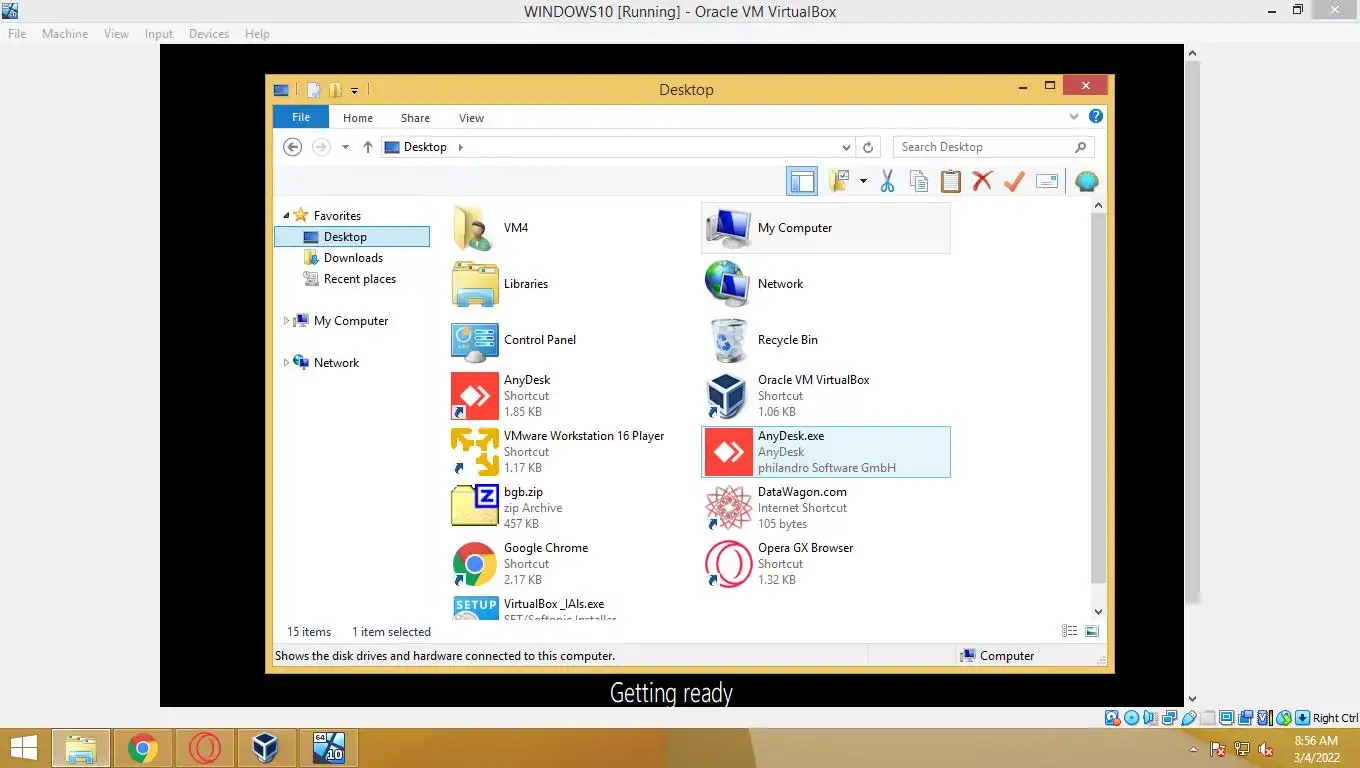Open the Input menu in VirtualBox
Viewport: 1360px width, 768px height.
[x=158, y=33]
